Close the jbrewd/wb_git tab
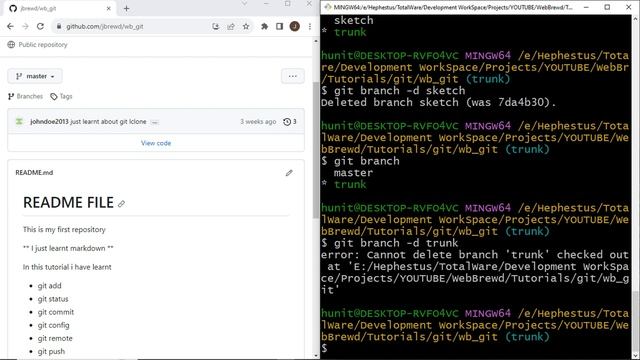This screenshot has height=360, width=640. 109,8
